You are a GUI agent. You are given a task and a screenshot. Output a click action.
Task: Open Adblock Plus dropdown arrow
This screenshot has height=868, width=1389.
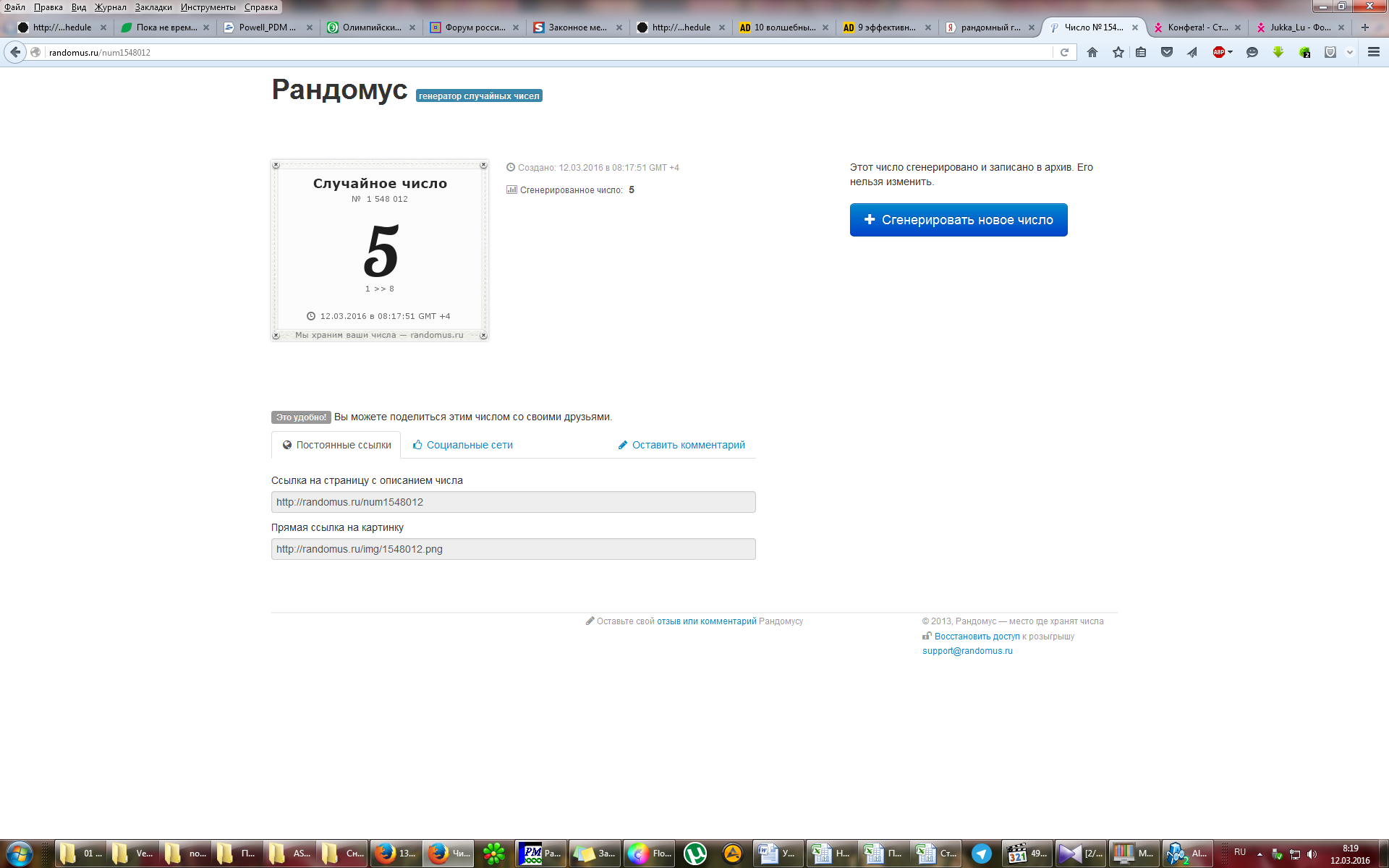1231,52
